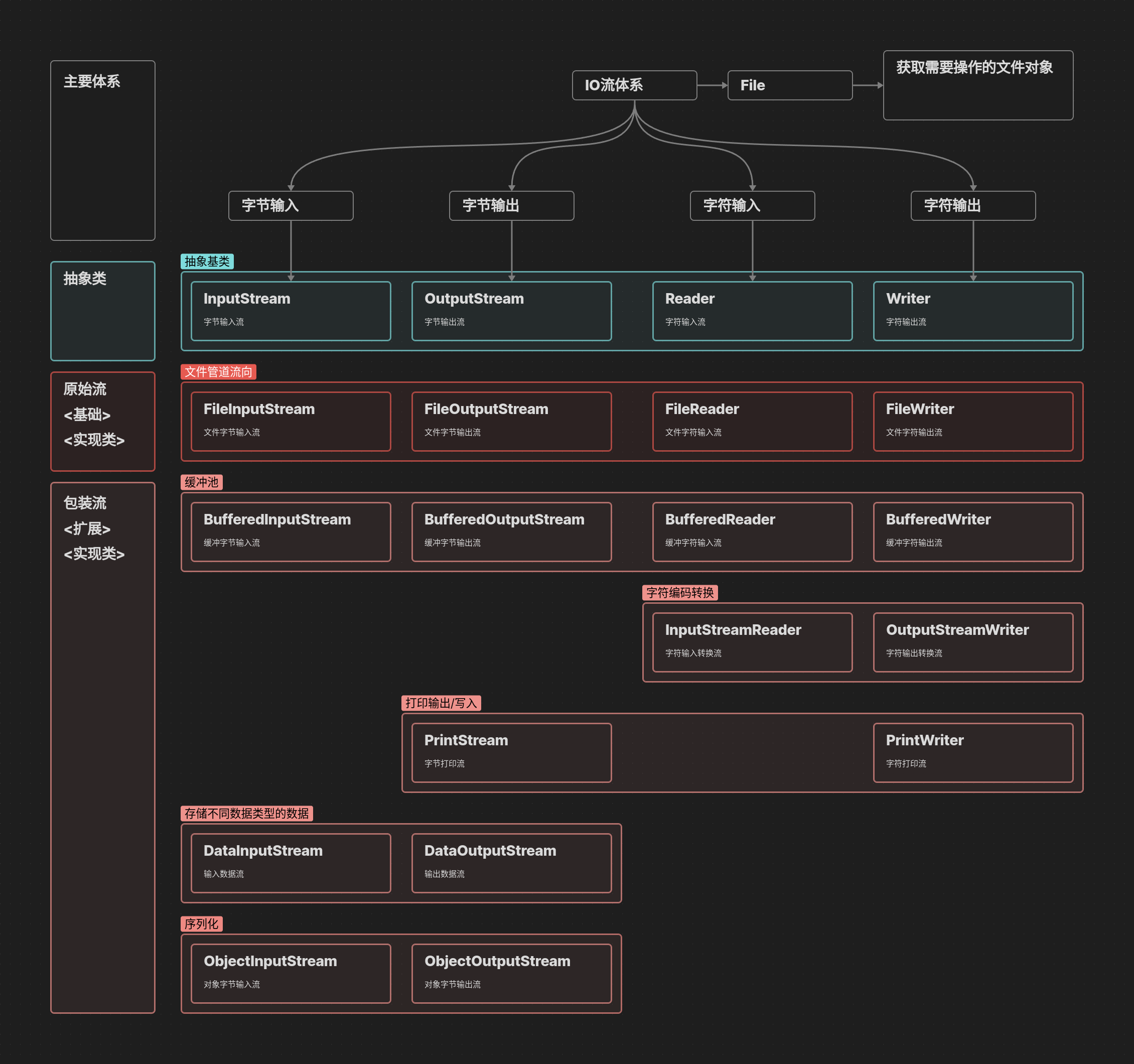Select the PrintStream card
The image size is (1134, 1064).
[x=511, y=752]
